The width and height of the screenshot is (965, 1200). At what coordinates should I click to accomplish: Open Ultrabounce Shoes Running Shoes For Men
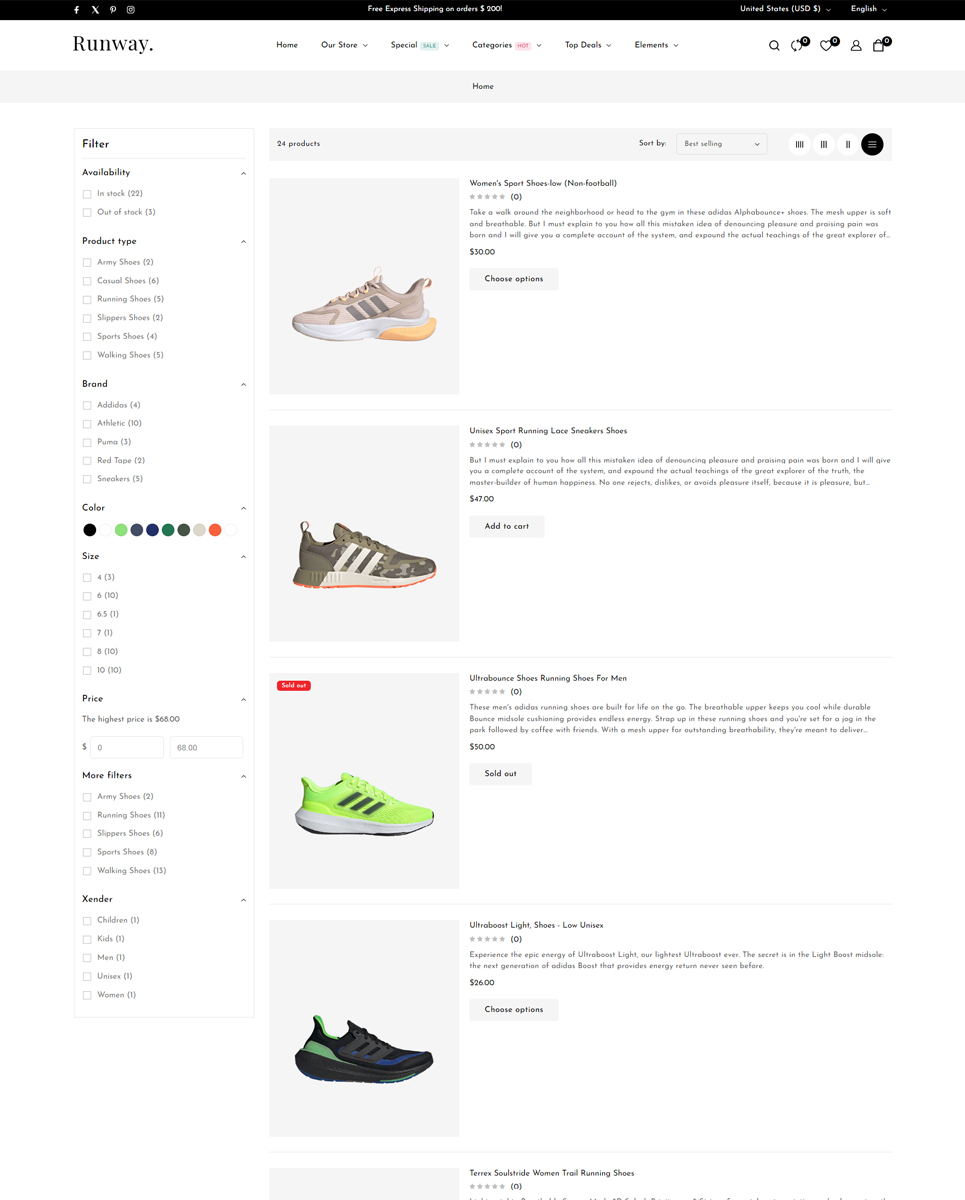point(548,678)
